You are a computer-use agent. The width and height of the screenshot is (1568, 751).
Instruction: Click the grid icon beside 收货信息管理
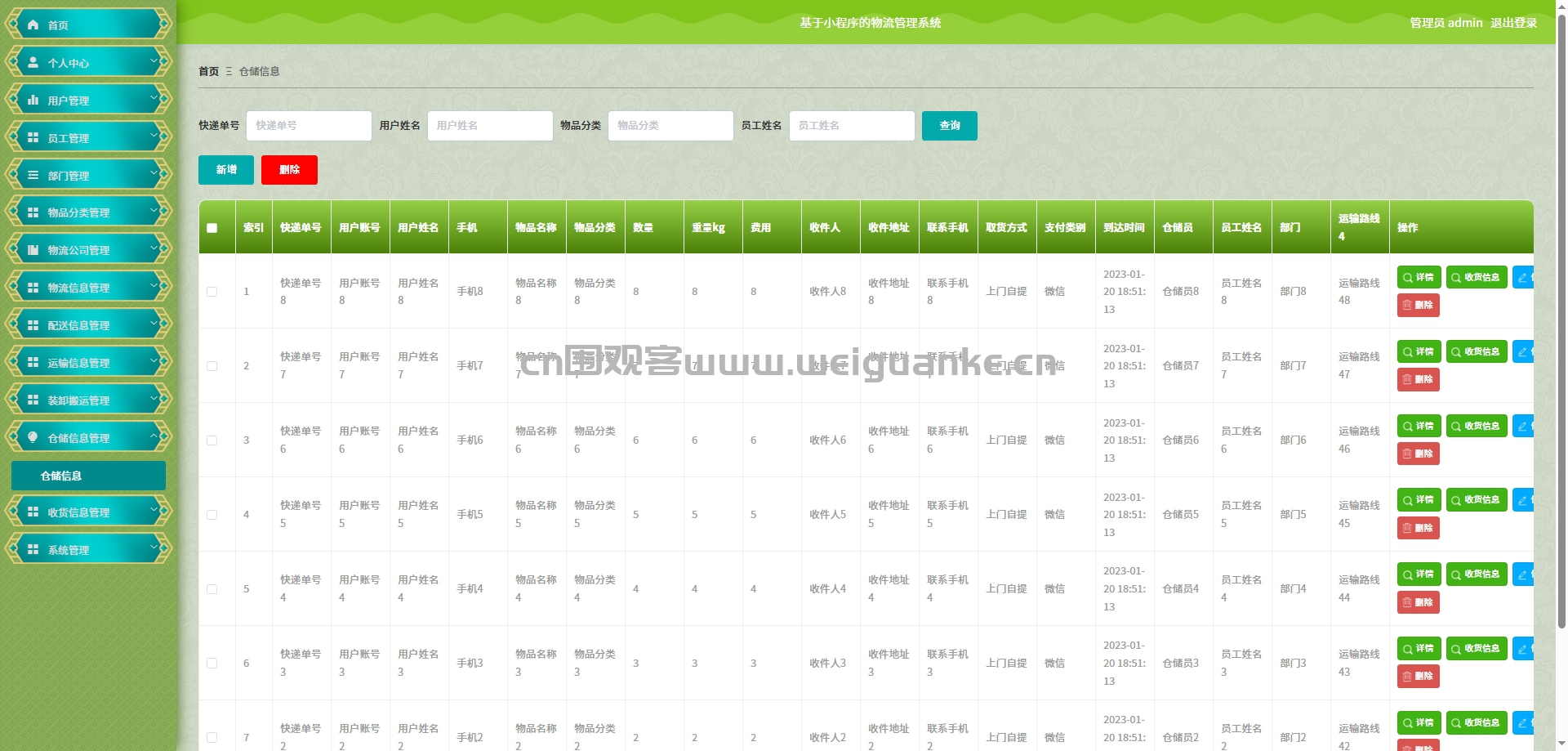(33, 512)
